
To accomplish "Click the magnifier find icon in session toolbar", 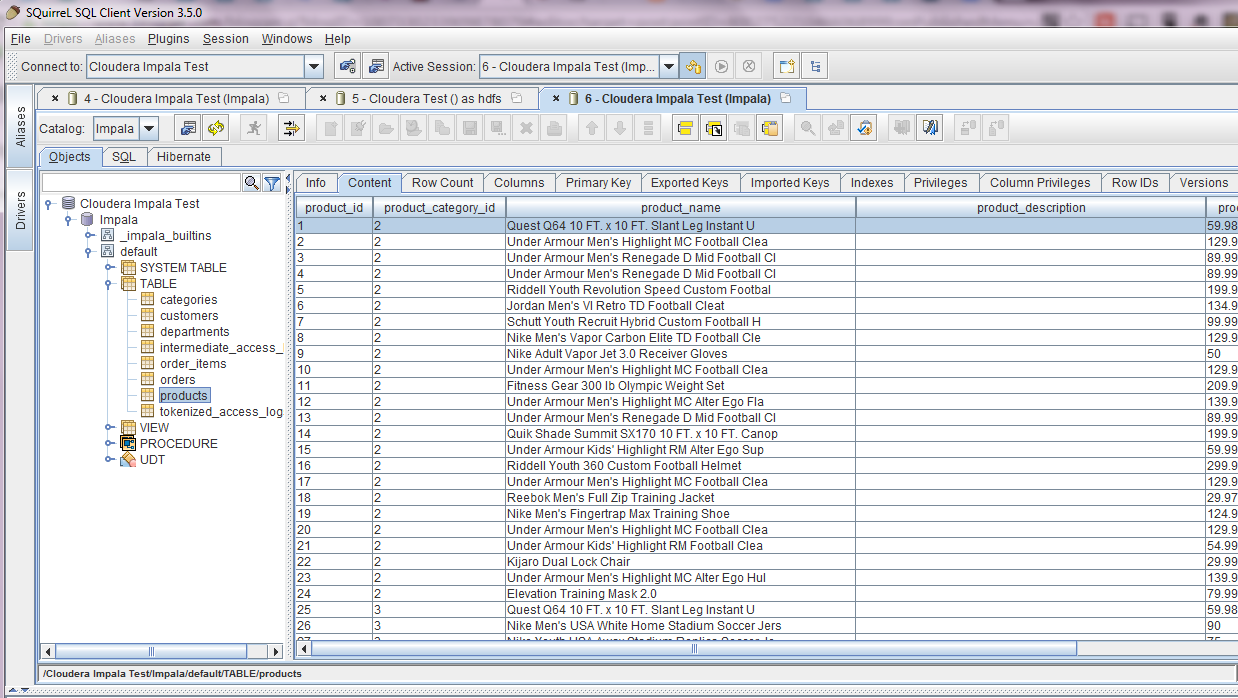I will (808, 128).
